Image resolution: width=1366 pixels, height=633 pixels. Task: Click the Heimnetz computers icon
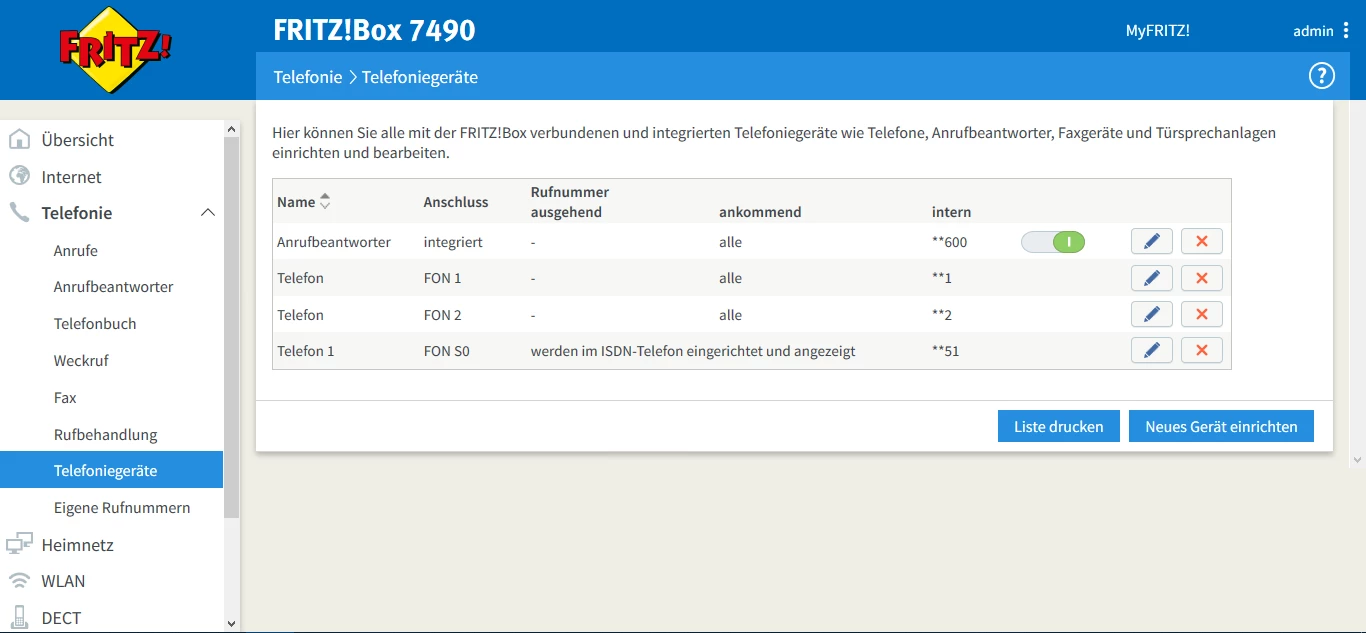19,544
